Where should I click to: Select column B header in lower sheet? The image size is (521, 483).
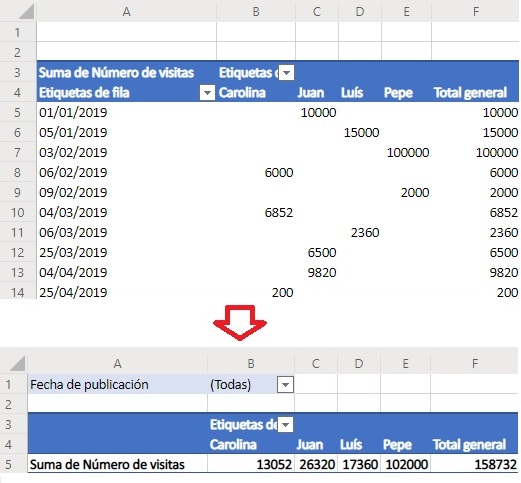point(251,363)
